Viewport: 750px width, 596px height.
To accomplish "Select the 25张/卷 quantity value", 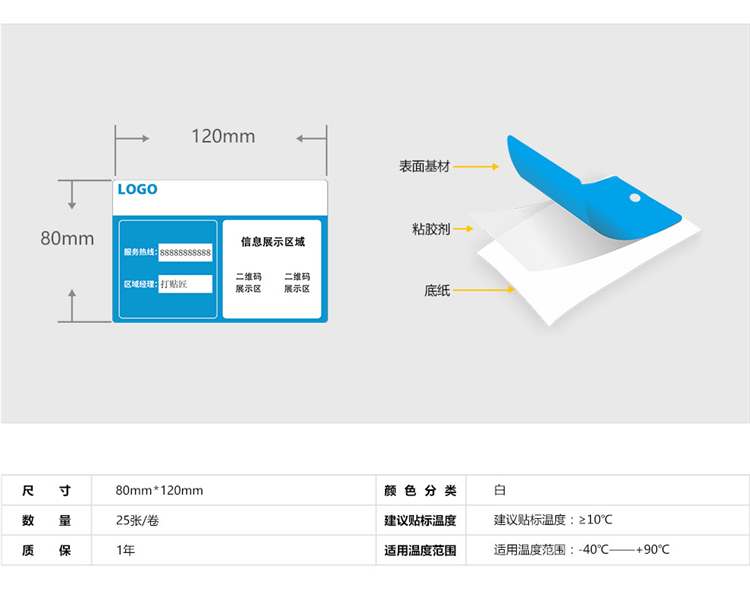I will [137, 520].
